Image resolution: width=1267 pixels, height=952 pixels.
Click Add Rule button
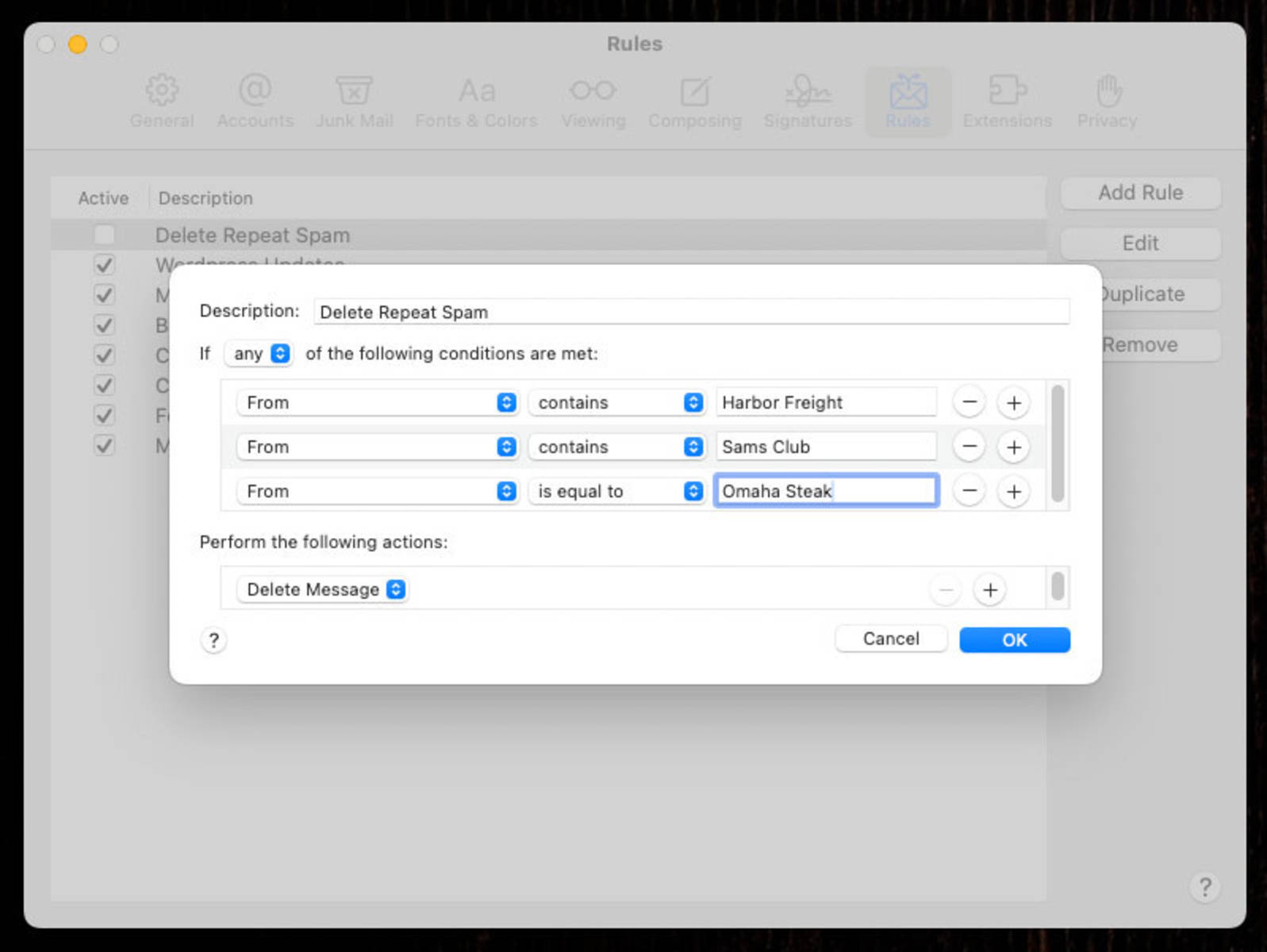click(1140, 193)
